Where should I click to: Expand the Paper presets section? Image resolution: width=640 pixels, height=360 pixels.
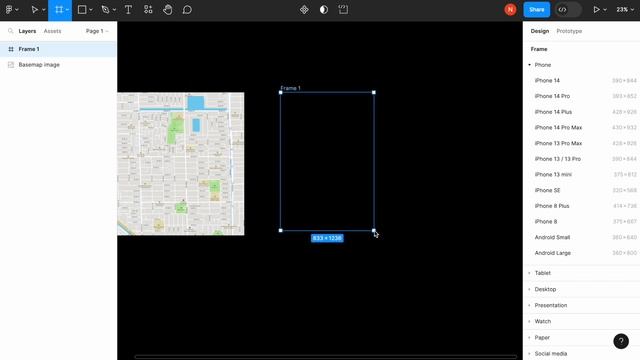click(x=583, y=338)
